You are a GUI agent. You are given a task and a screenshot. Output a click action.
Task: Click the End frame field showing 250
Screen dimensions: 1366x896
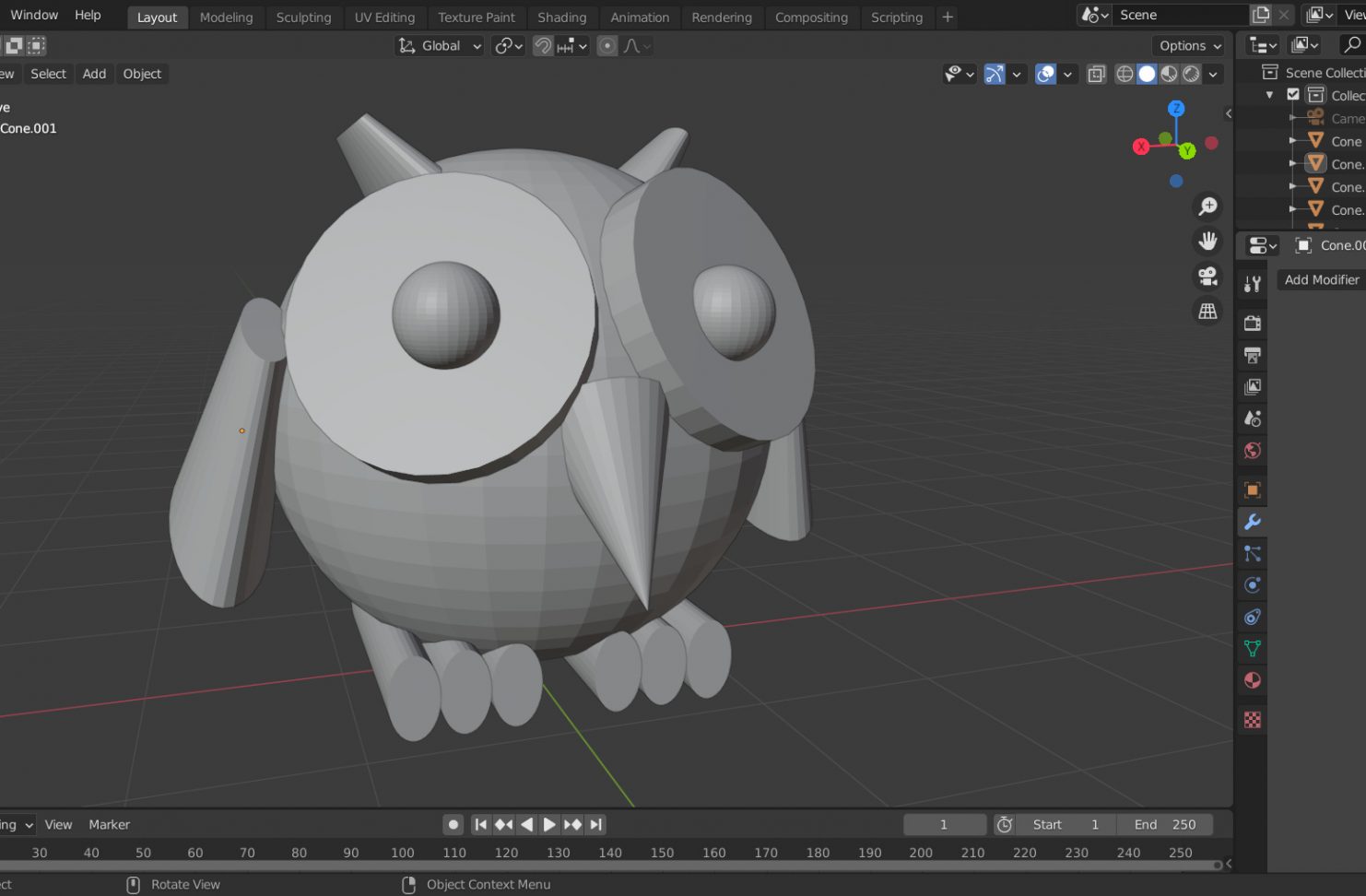tap(1165, 825)
